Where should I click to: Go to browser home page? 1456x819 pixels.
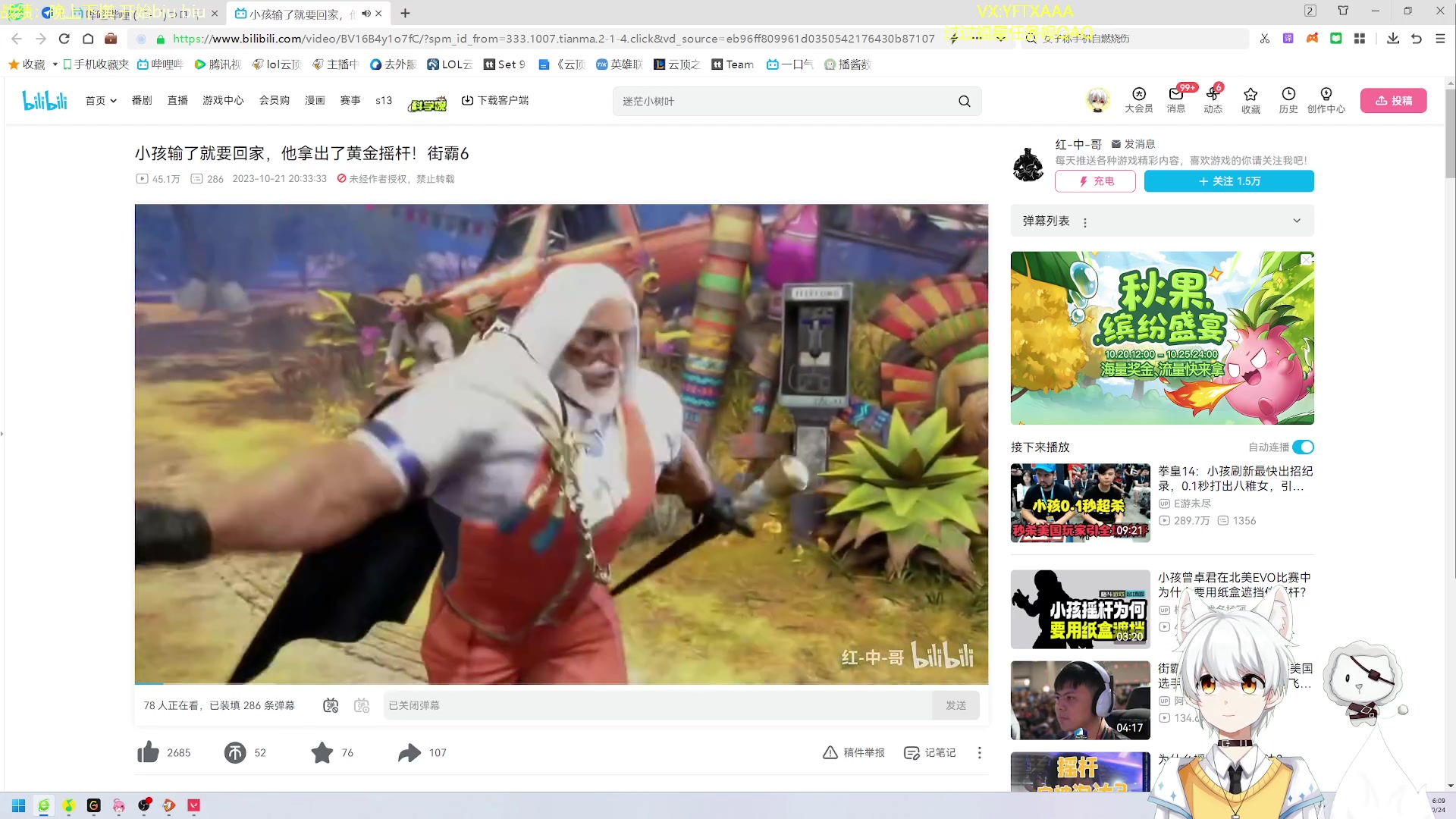point(88,39)
